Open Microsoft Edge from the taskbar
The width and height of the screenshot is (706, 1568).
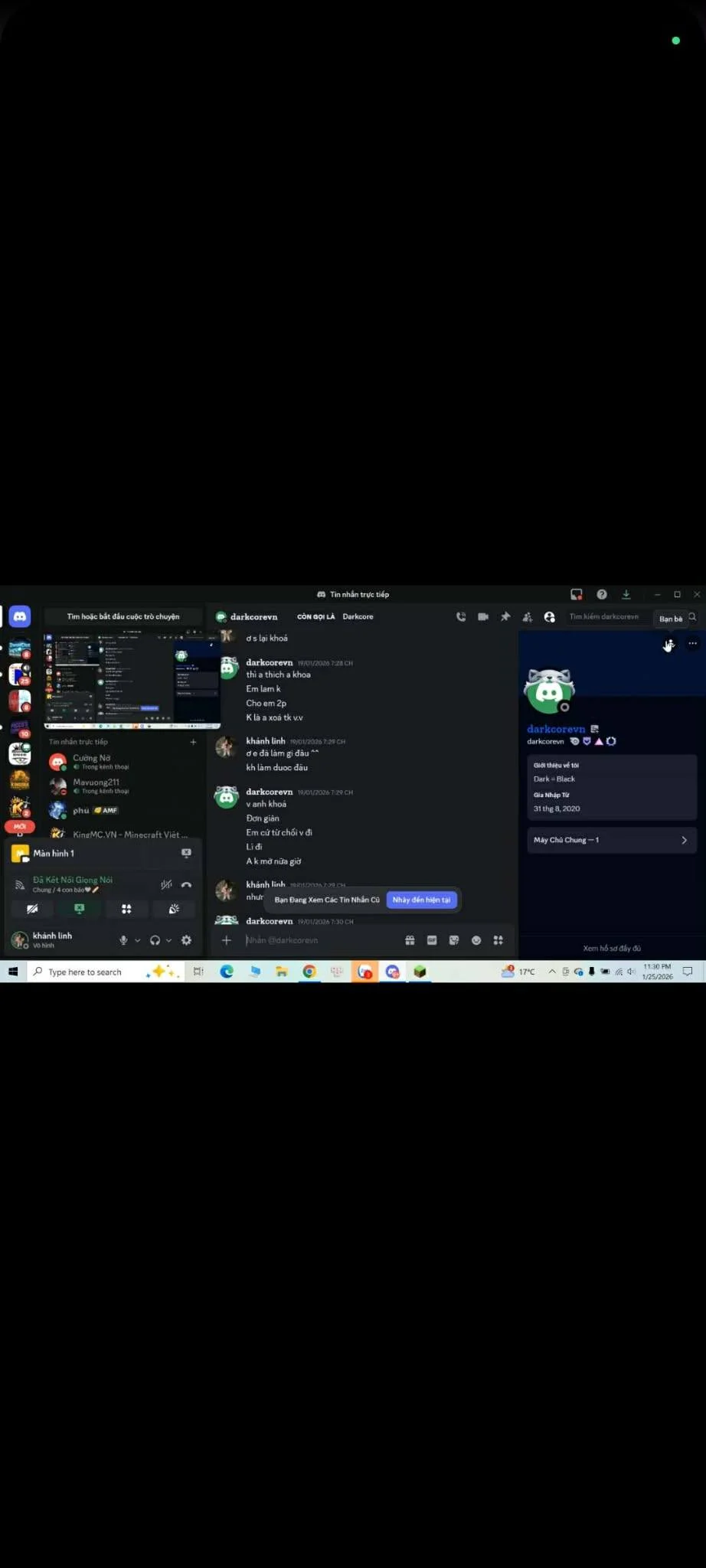coord(227,972)
